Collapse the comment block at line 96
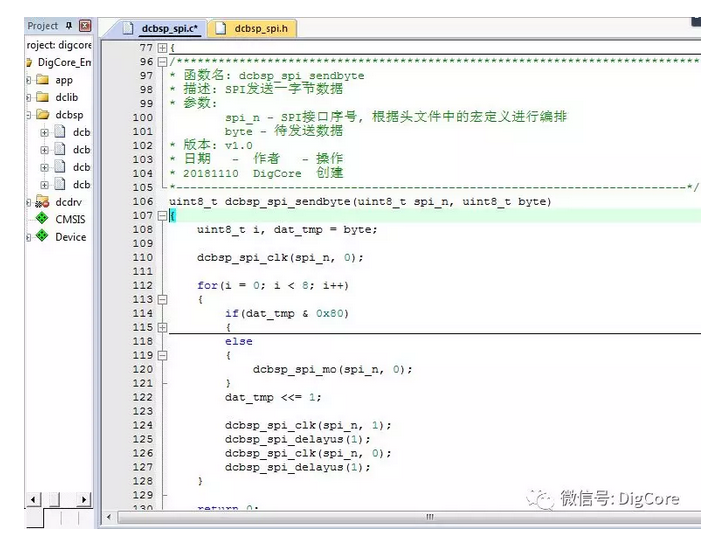 pos(162,62)
